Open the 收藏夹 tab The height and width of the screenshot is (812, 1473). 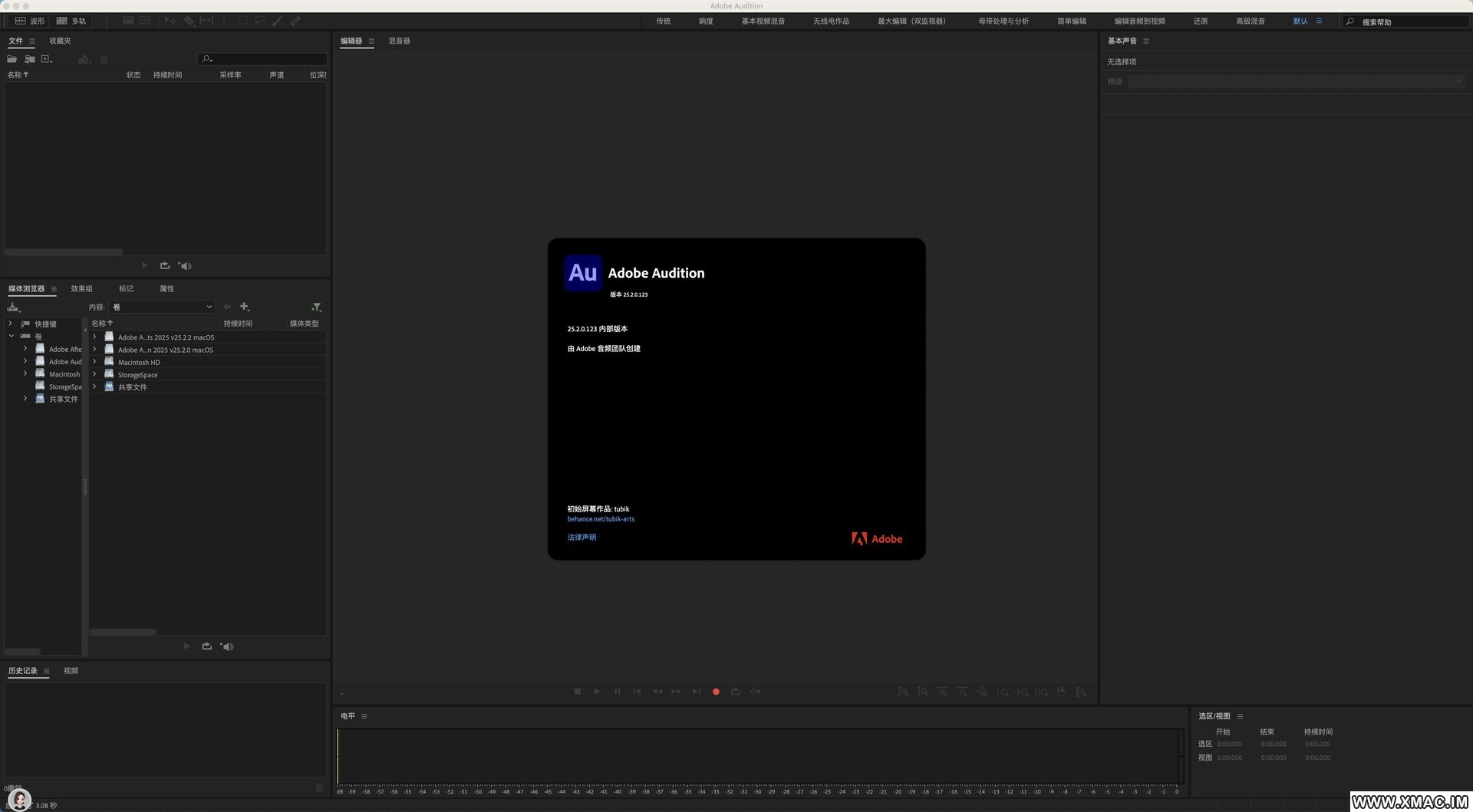coord(60,41)
